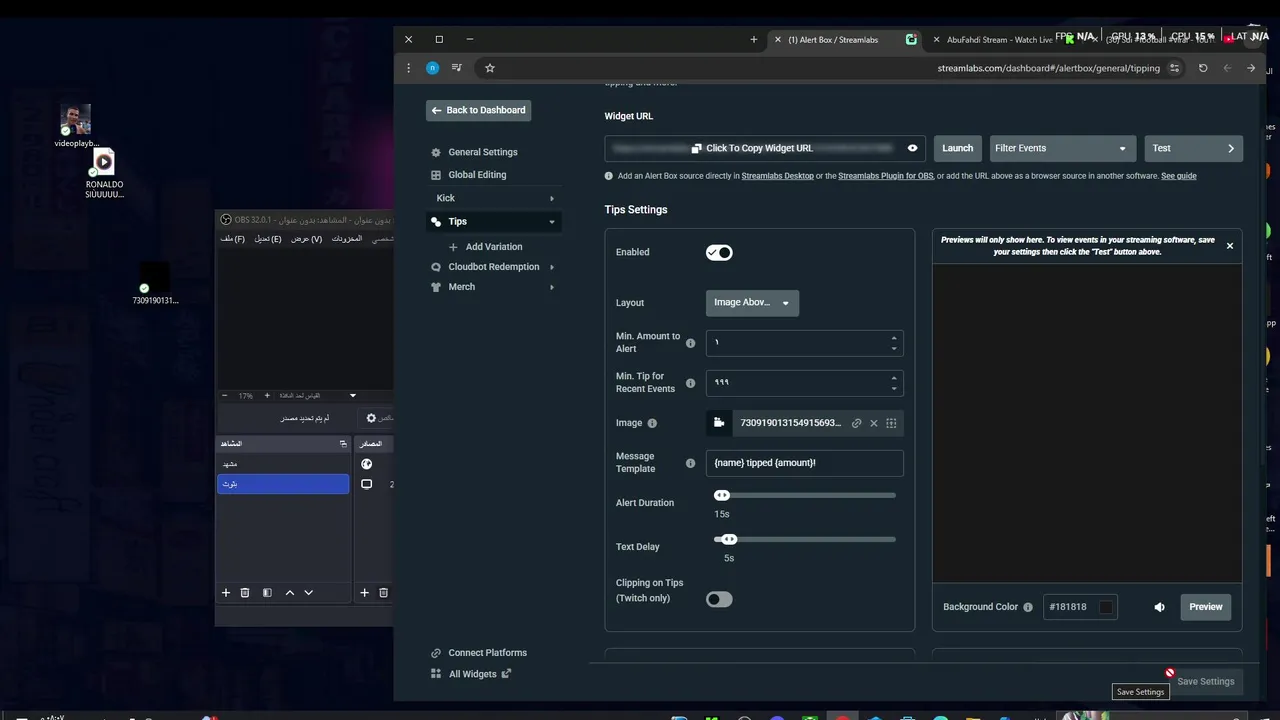Click Click To Copy Widget URL

751,148
